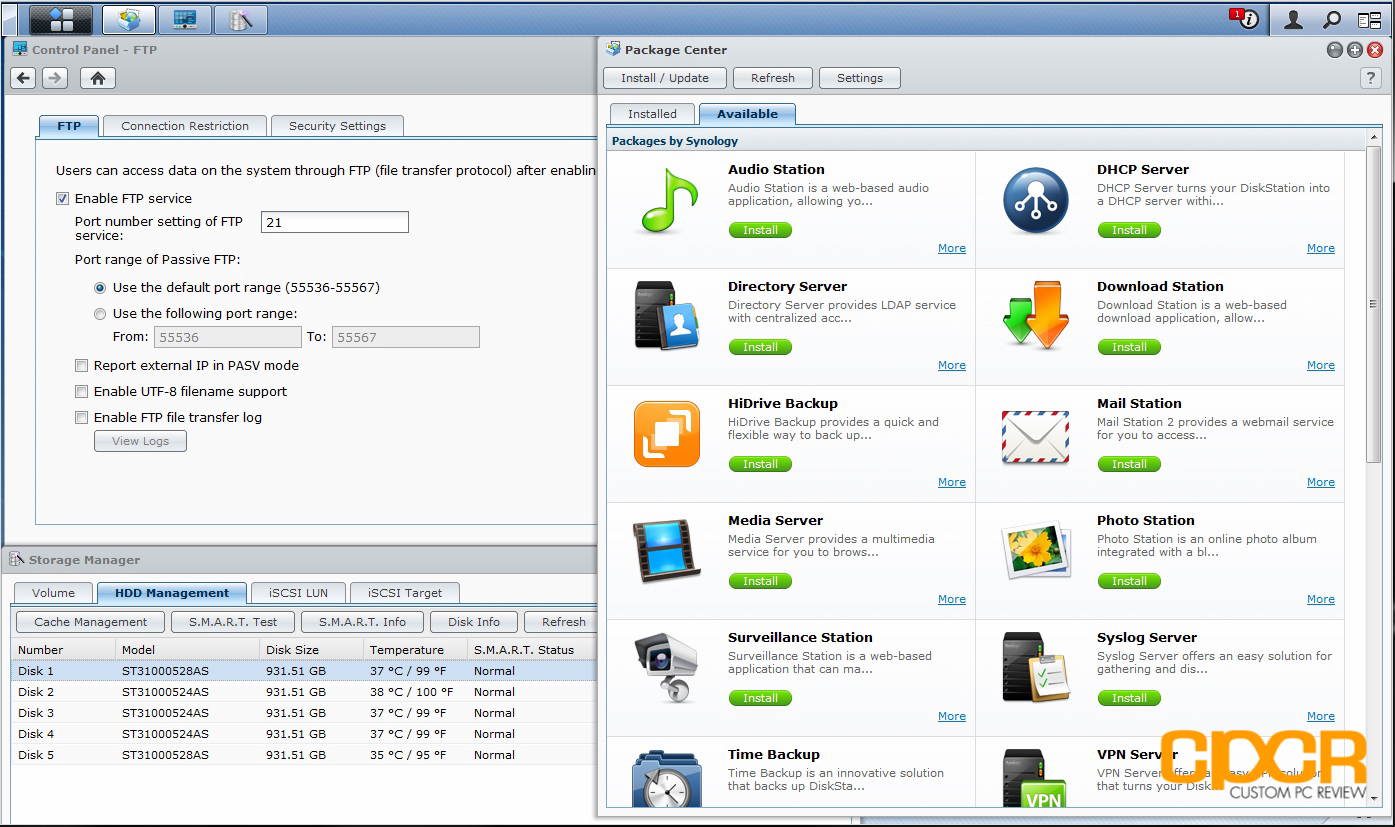Click the Install / Update button
Viewport: 1395px width, 827px height.
coord(665,78)
